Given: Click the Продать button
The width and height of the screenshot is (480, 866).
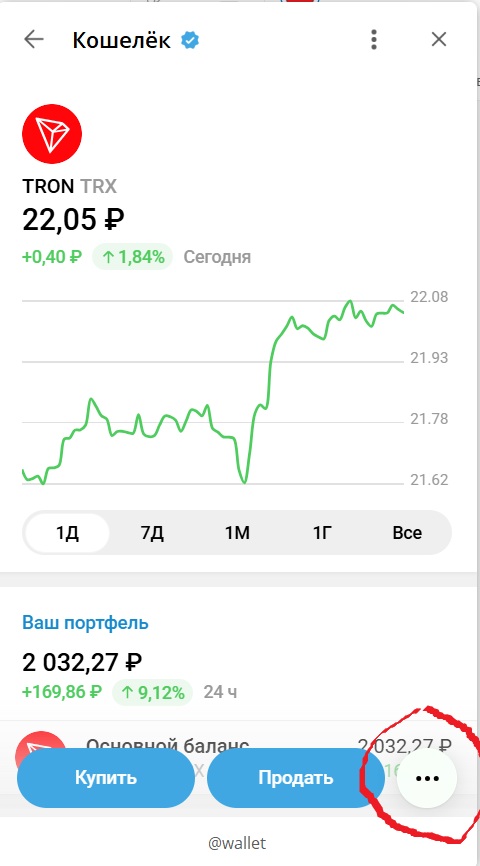Looking at the screenshot, I should point(296,778).
